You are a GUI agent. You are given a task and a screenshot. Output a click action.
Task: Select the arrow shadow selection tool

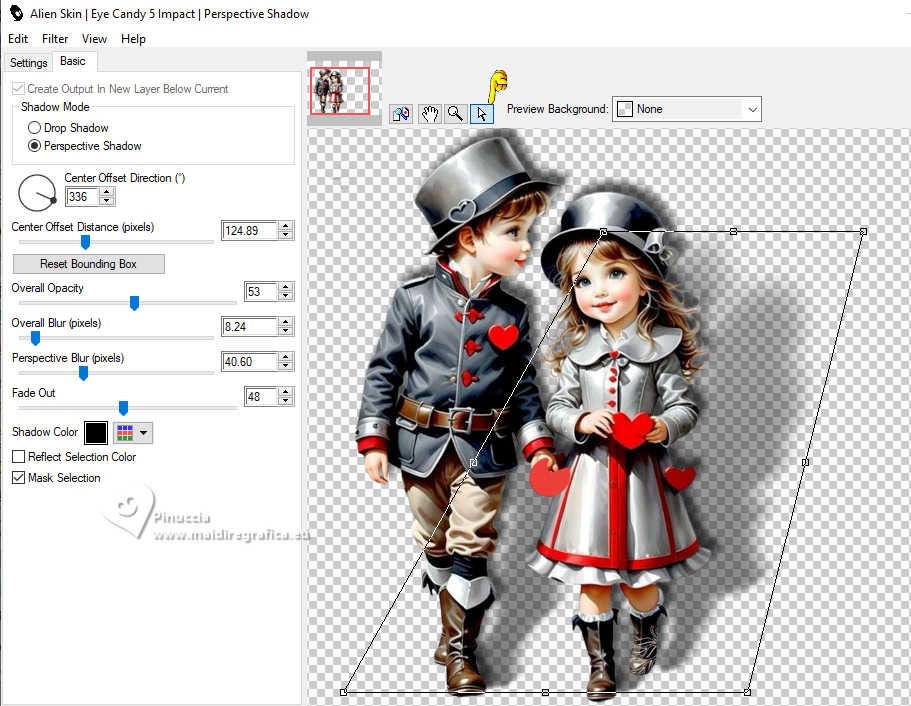point(482,113)
